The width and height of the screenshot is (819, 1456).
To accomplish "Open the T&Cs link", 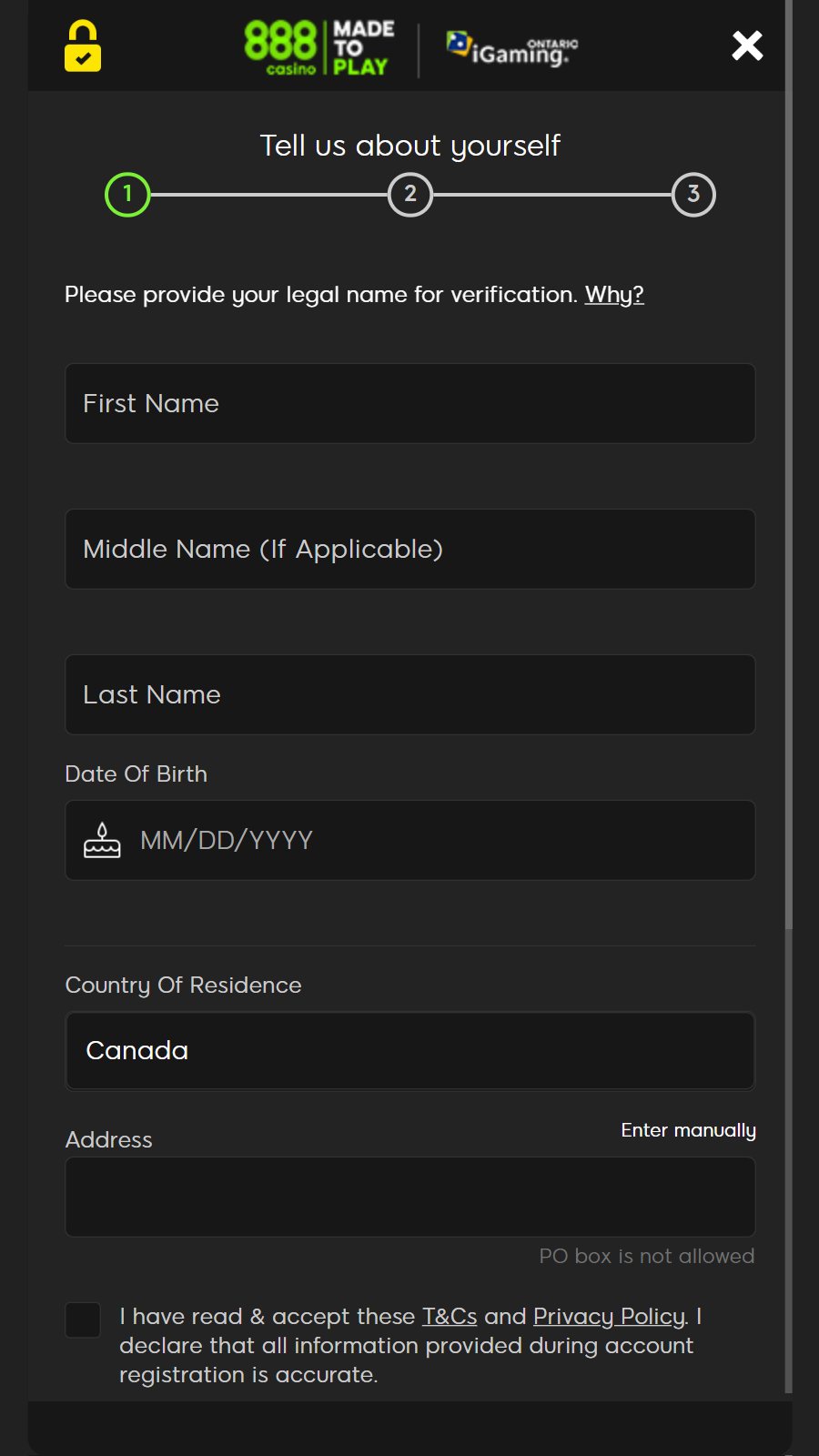I will point(450,1317).
